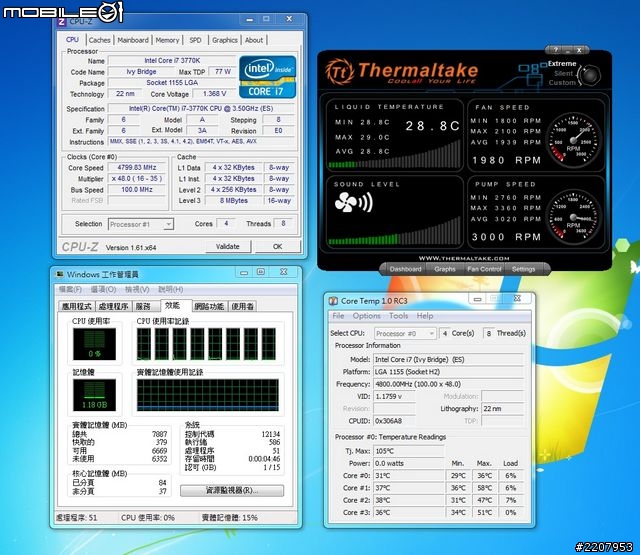Open the Graphics tab in CPU-Z

tap(225, 40)
